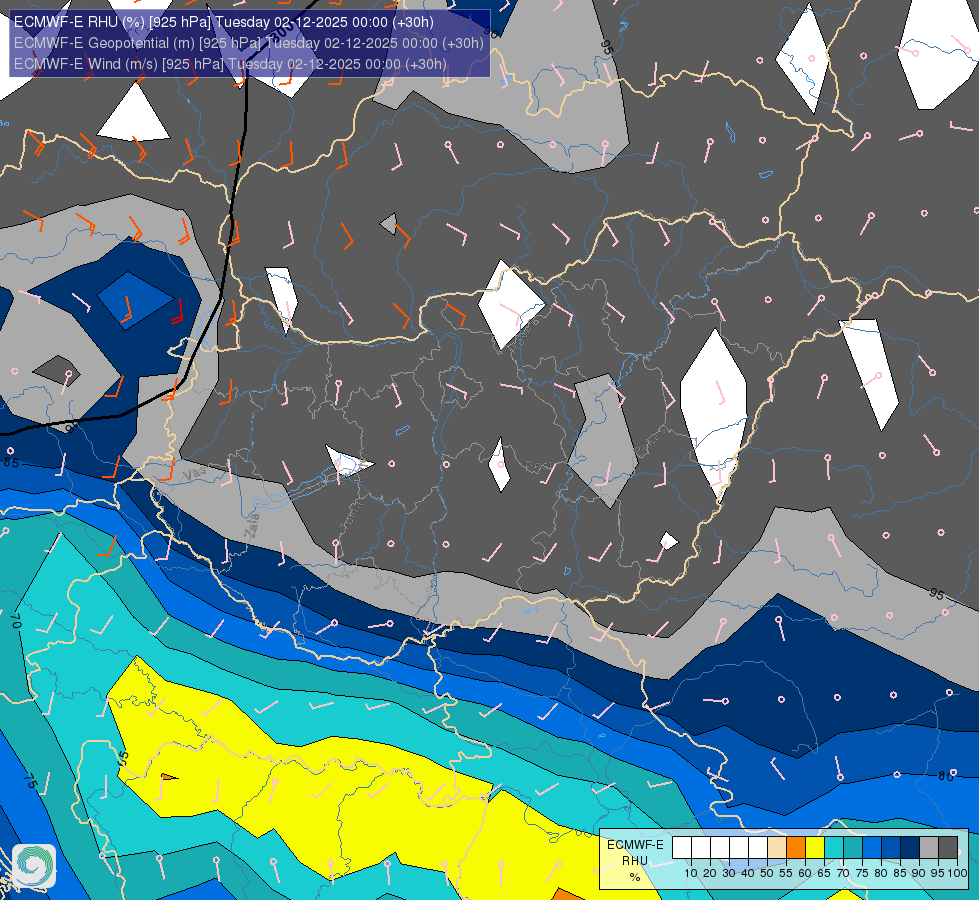Click the ECMWF swirl logo icon
979x900 pixels.
tap(34, 866)
